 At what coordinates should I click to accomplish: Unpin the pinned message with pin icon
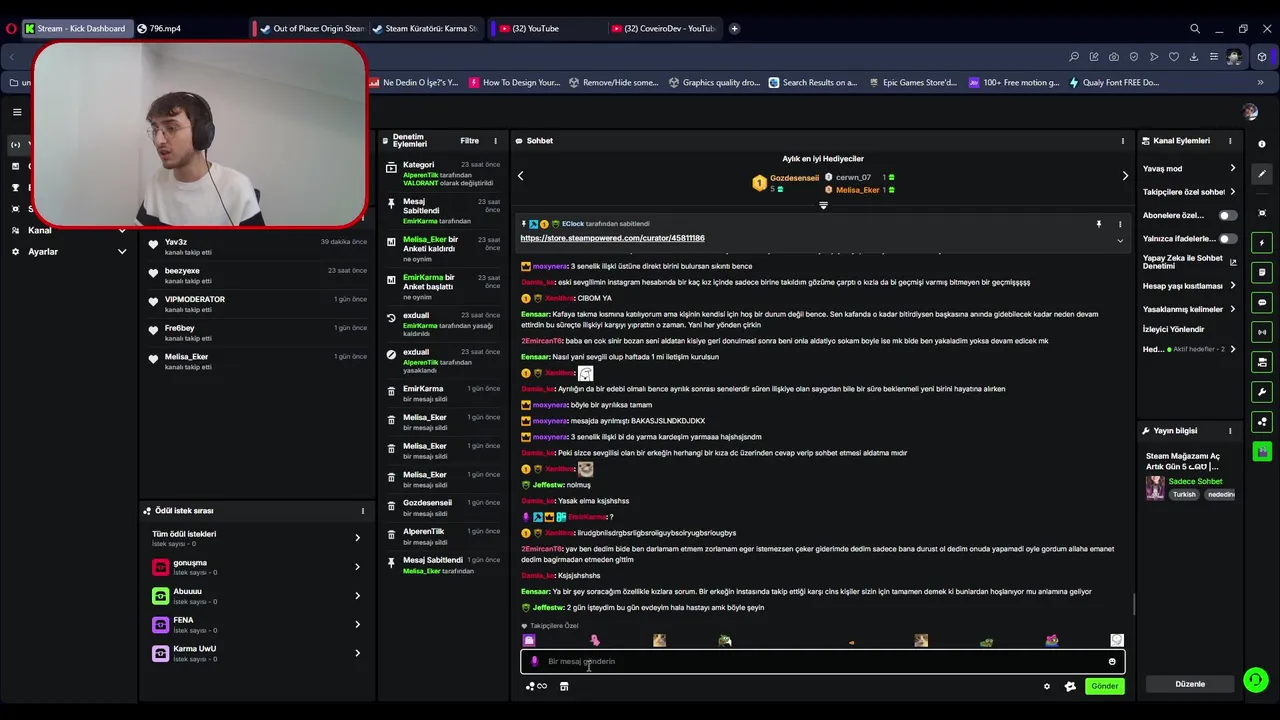(x=1098, y=224)
